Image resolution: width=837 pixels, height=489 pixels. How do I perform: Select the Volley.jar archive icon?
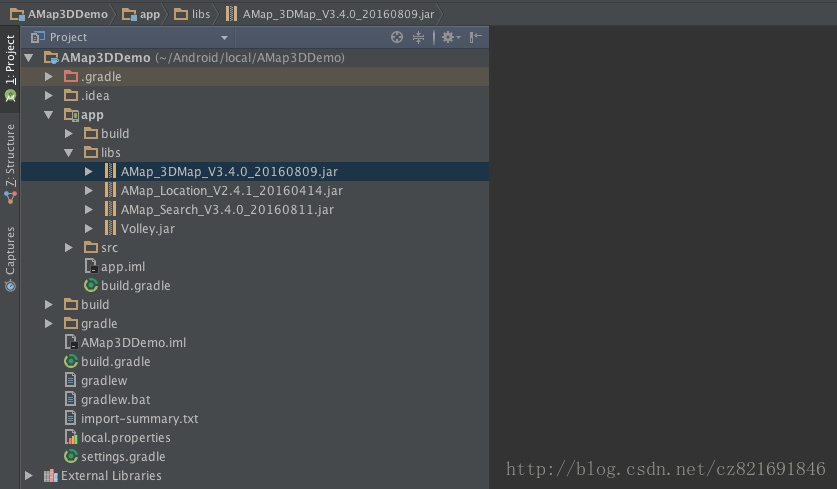pos(110,228)
